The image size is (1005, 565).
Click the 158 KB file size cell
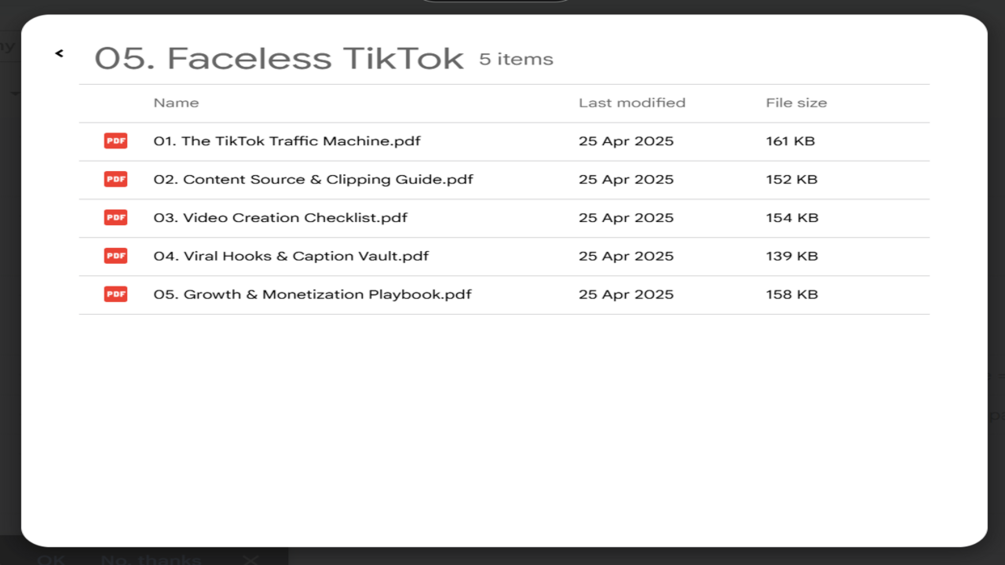coord(791,295)
